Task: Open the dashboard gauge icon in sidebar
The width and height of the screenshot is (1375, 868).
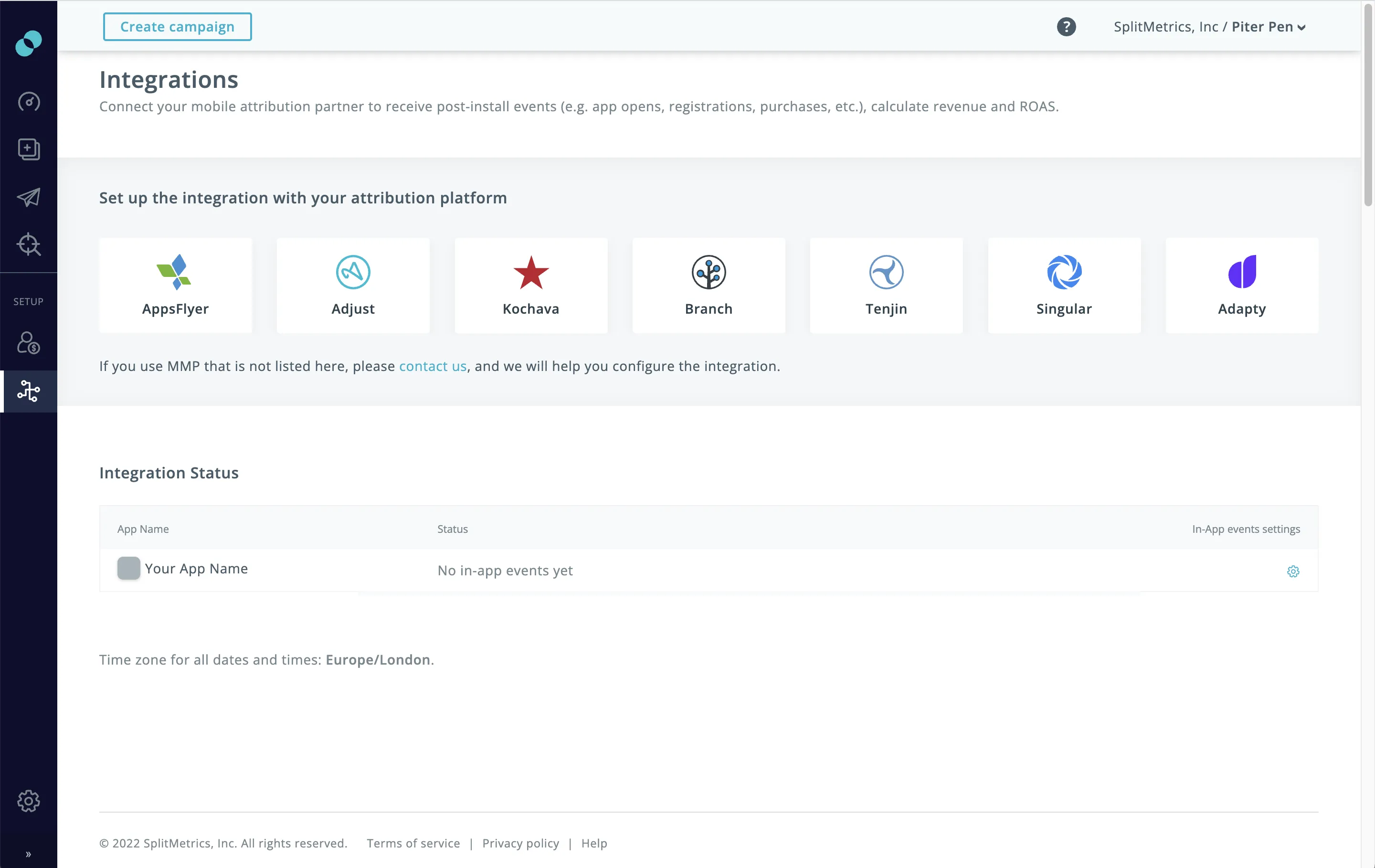Action: pyautogui.click(x=29, y=102)
